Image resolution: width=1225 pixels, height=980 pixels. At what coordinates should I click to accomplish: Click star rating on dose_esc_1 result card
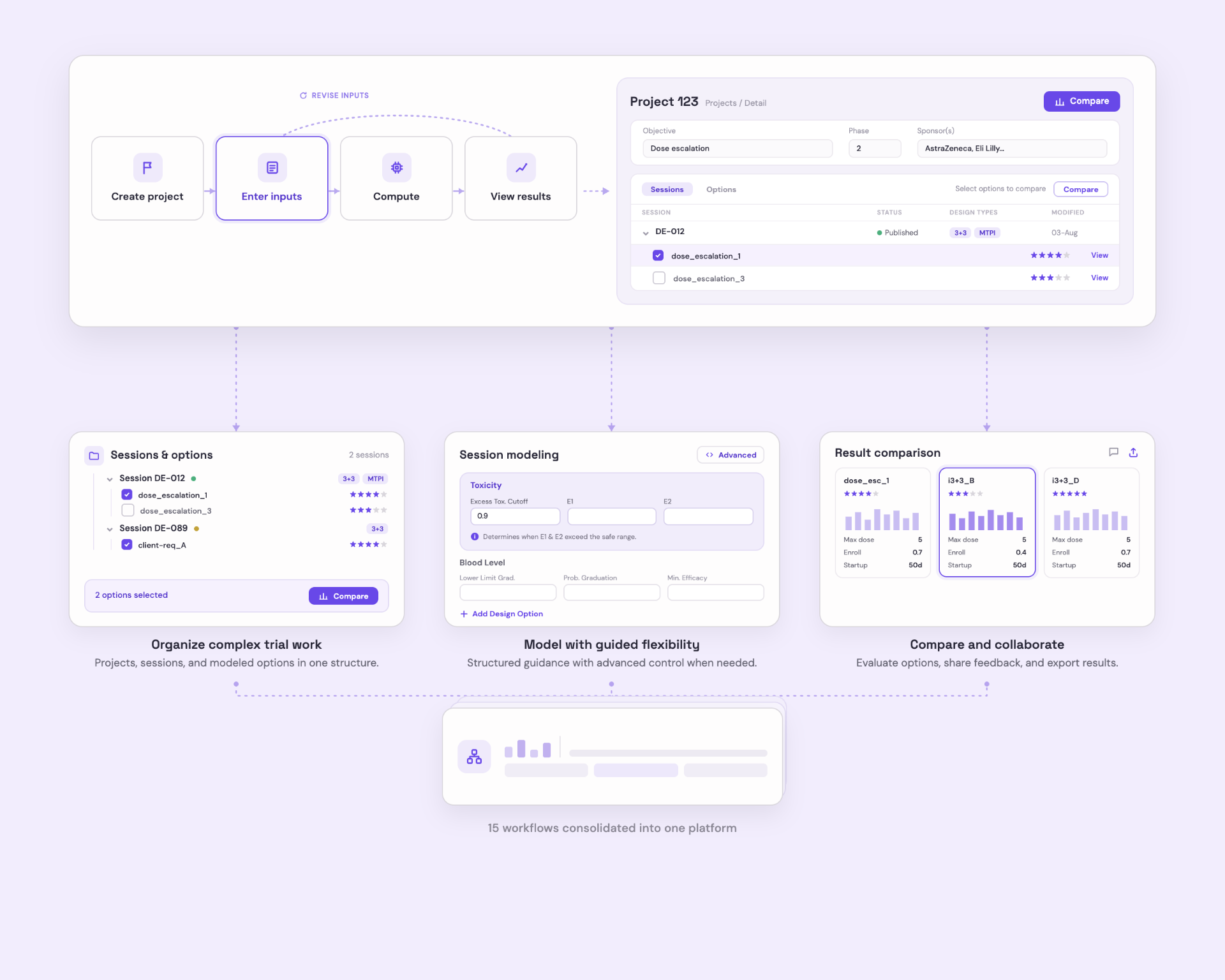(861, 493)
